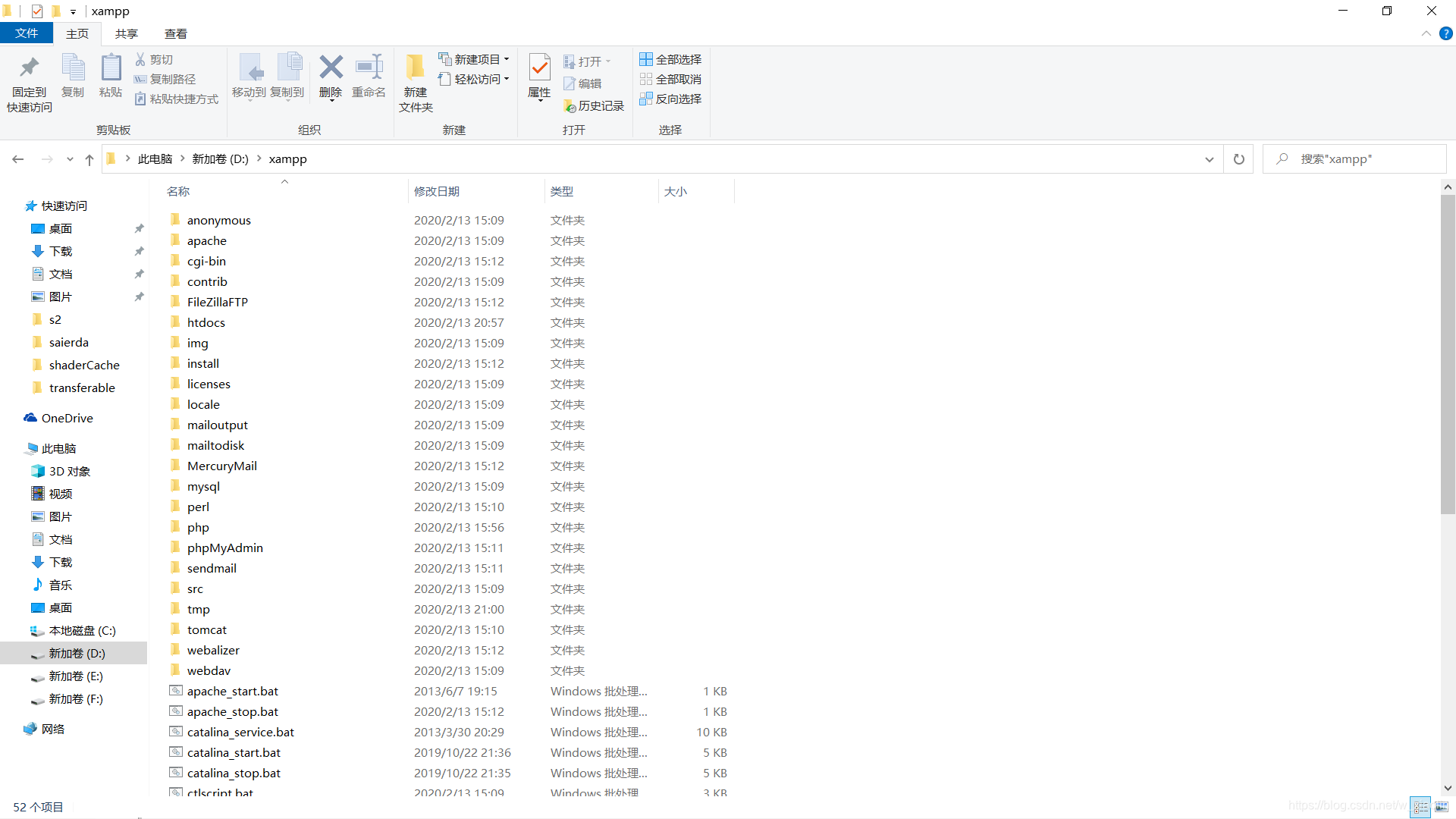
Task: Click the Edit item in Open group
Action: (582, 83)
